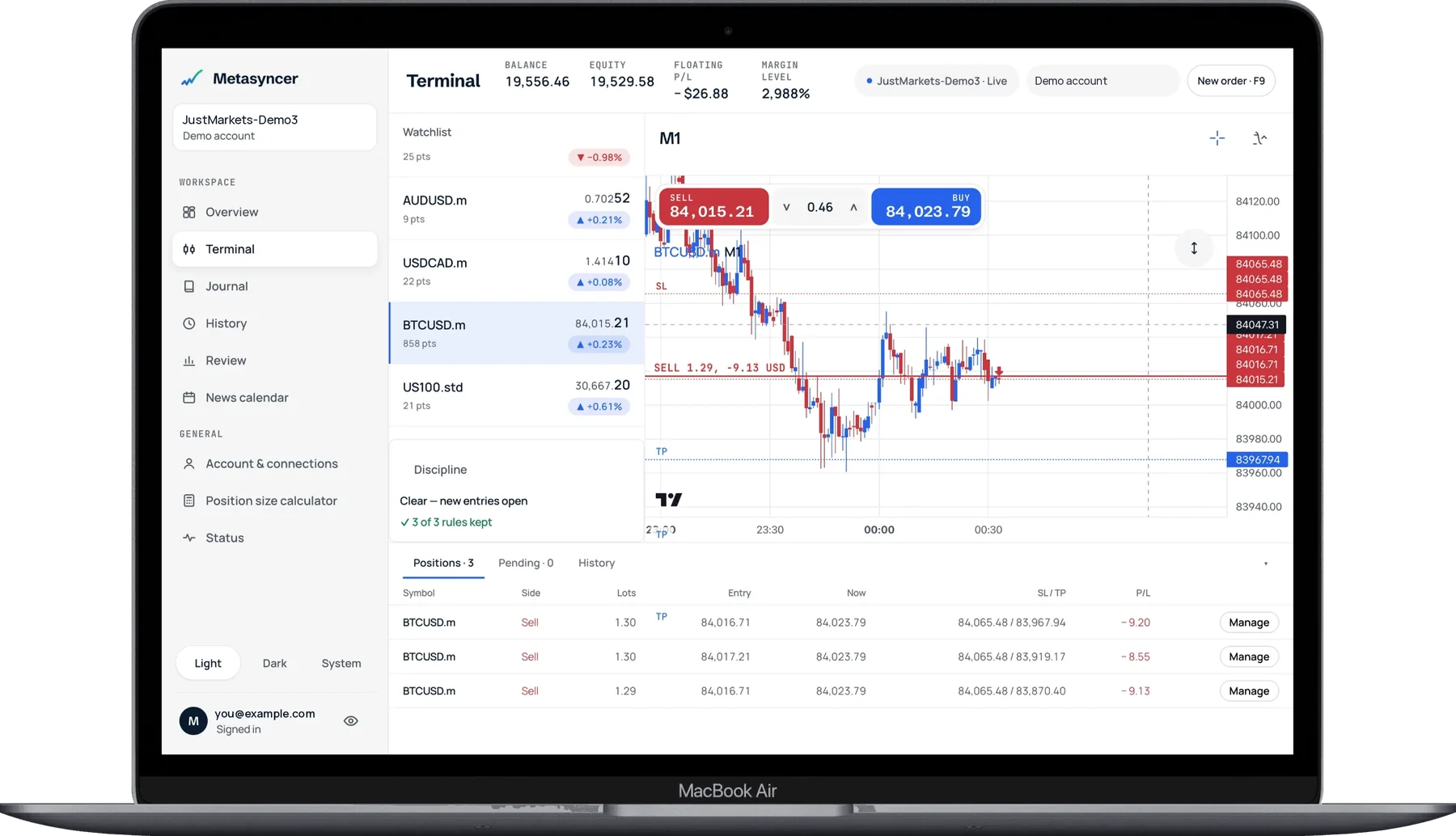The width and height of the screenshot is (1456, 836).
Task: Click the blue BUY 84,023.79 button
Action: 926,207
